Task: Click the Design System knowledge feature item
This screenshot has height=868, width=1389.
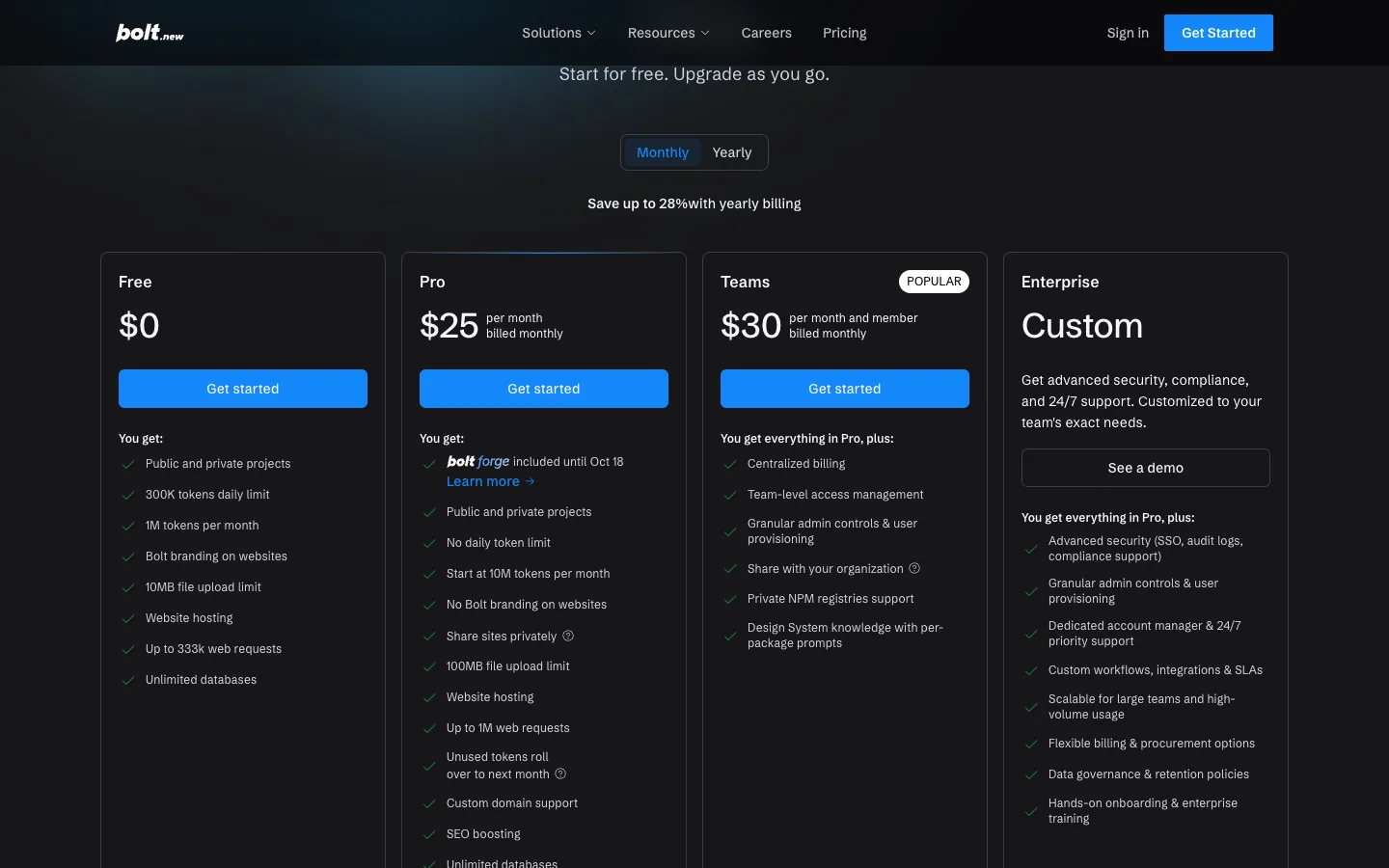Action: click(845, 636)
